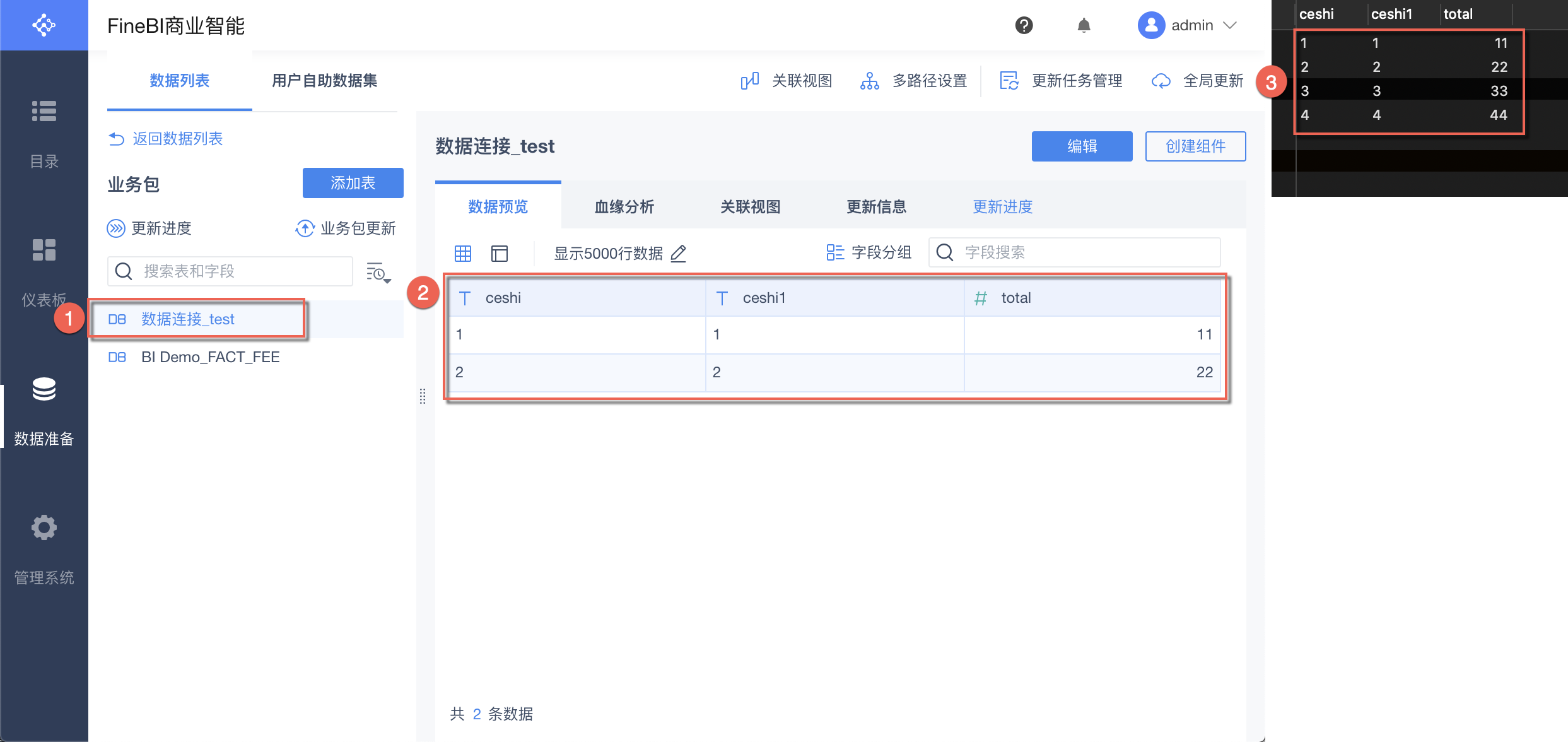Open 更新任务管理 from the toolbar
This screenshot has width=1568, height=742.
click(x=1009, y=81)
